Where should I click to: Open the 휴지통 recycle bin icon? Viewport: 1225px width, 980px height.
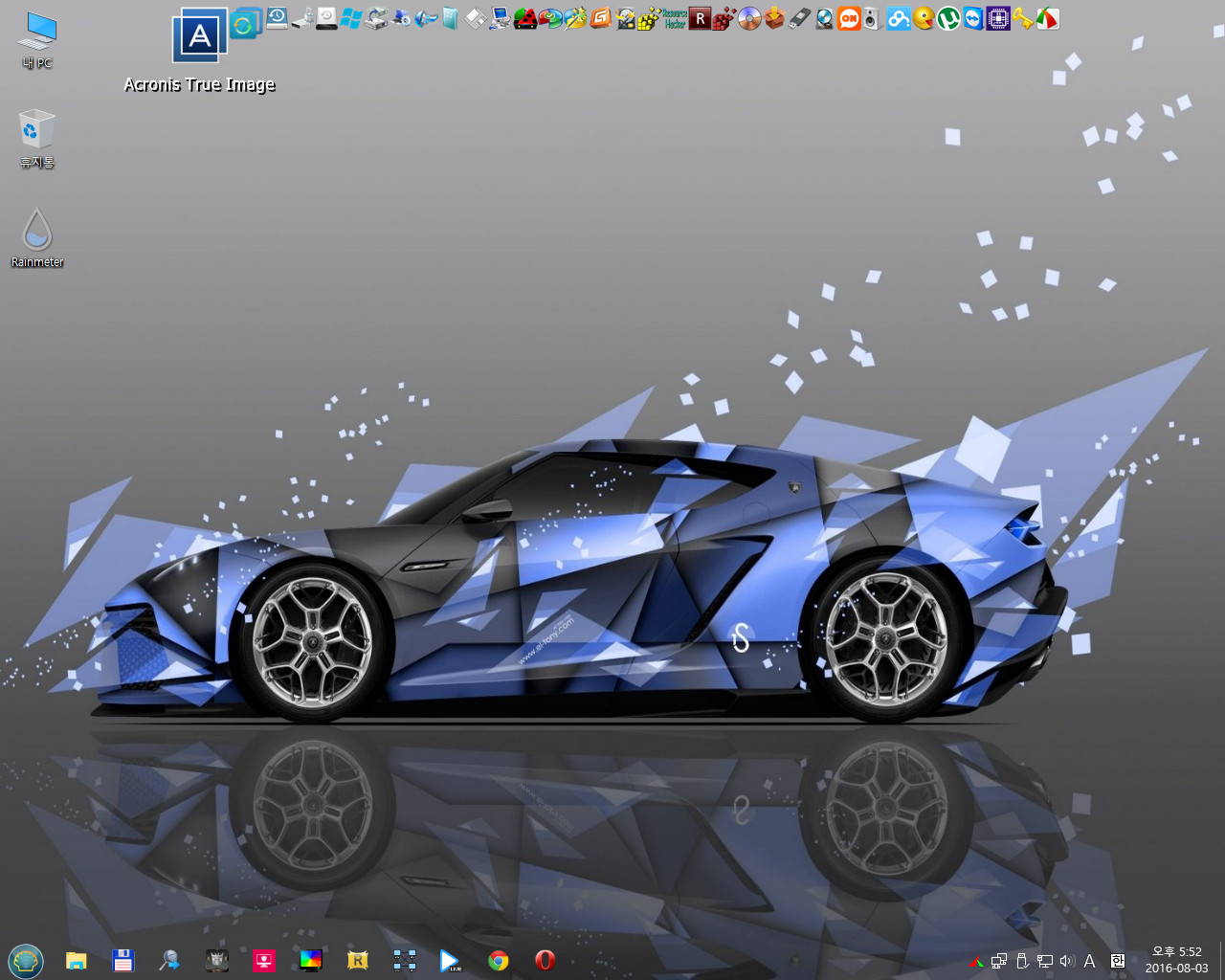(x=37, y=139)
